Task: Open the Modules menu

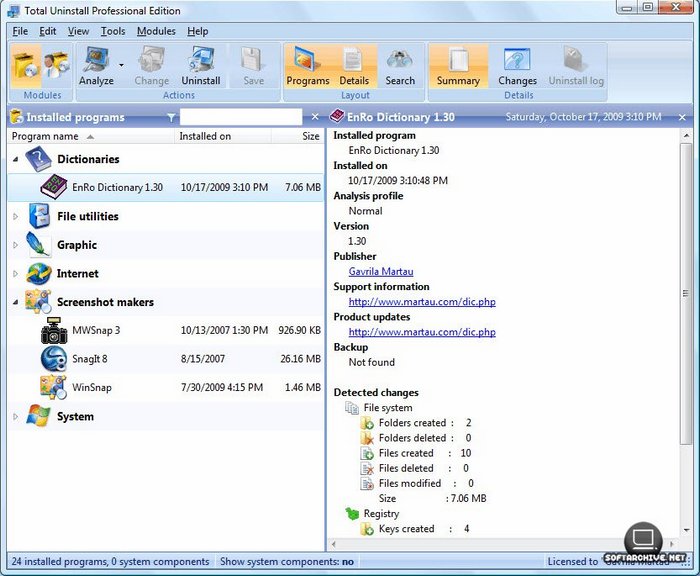Action: pos(156,31)
